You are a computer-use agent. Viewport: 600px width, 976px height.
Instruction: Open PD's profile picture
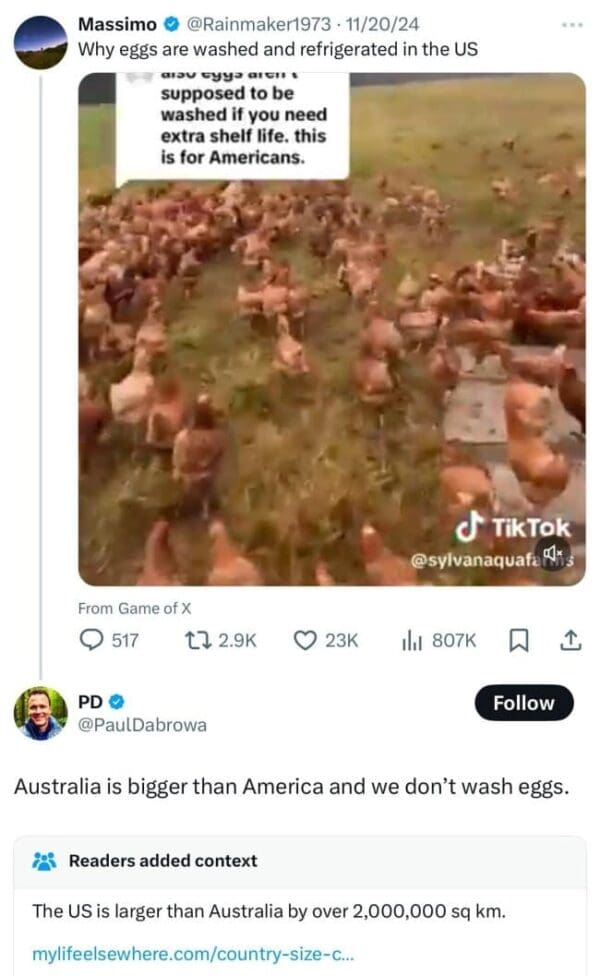pos(40,712)
